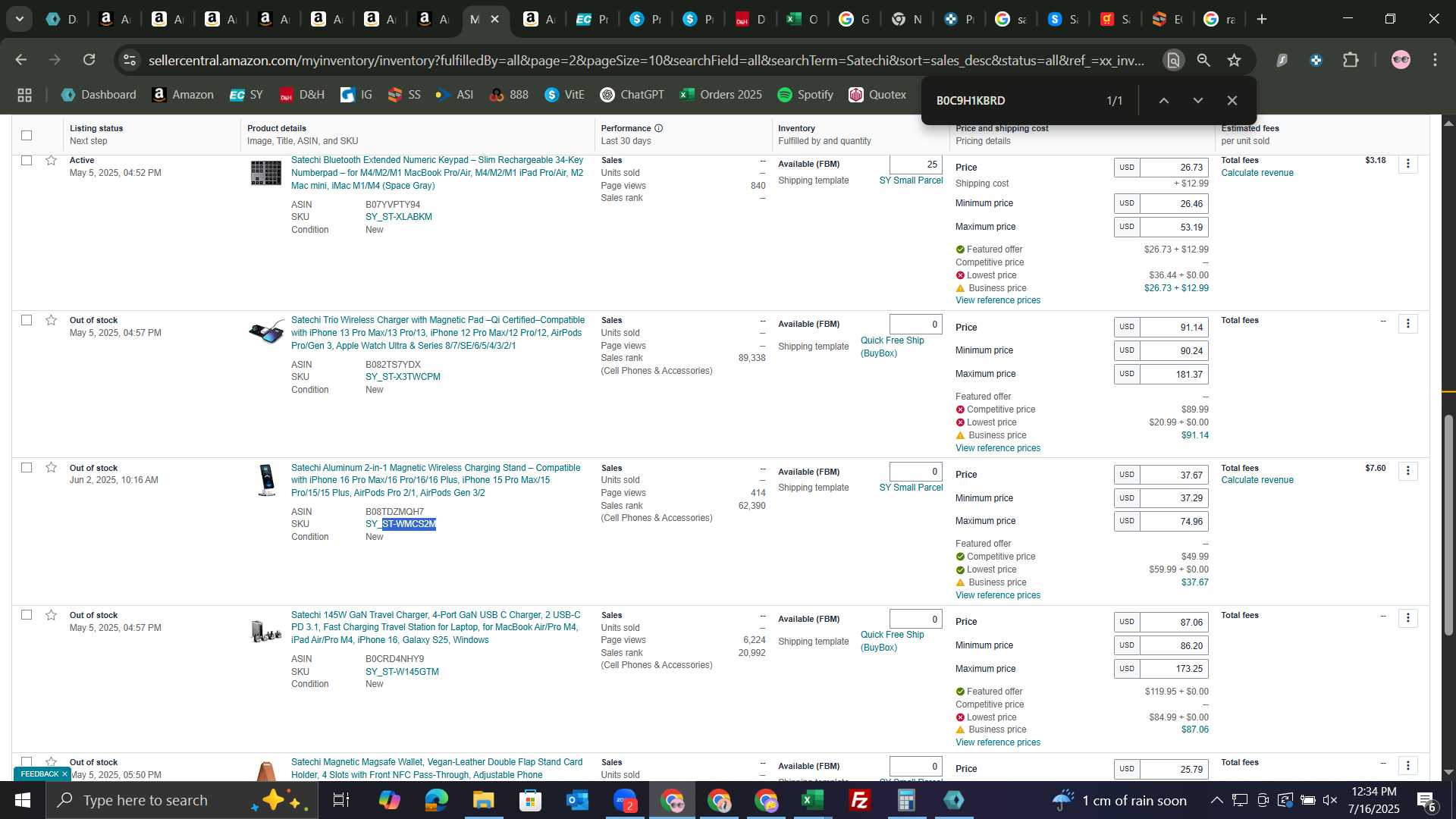This screenshot has width=1456, height=819.
Task: Open Excel from taskbar
Action: pyautogui.click(x=812, y=800)
